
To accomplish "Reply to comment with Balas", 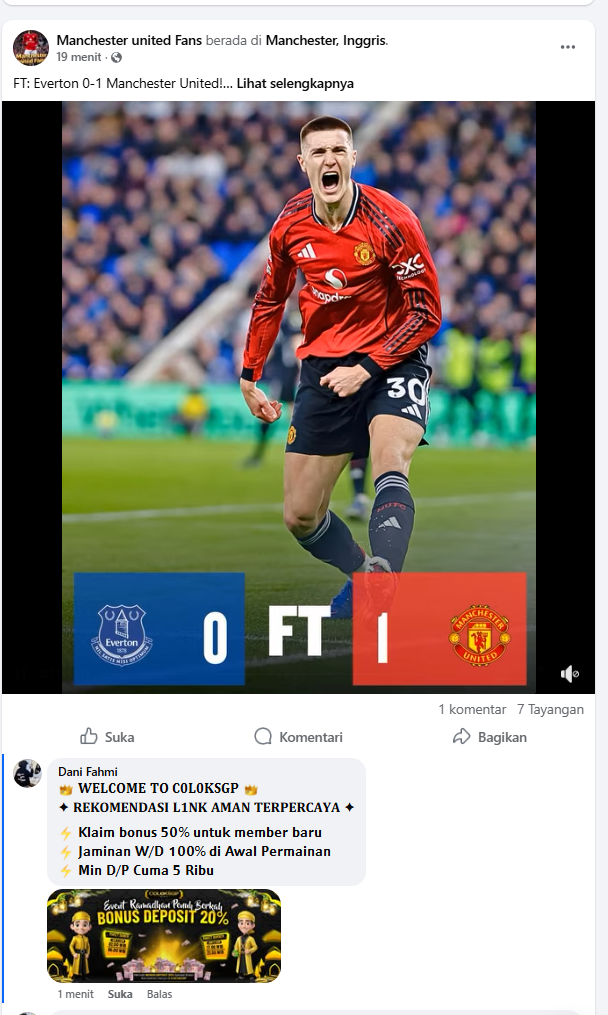I will click(x=159, y=994).
